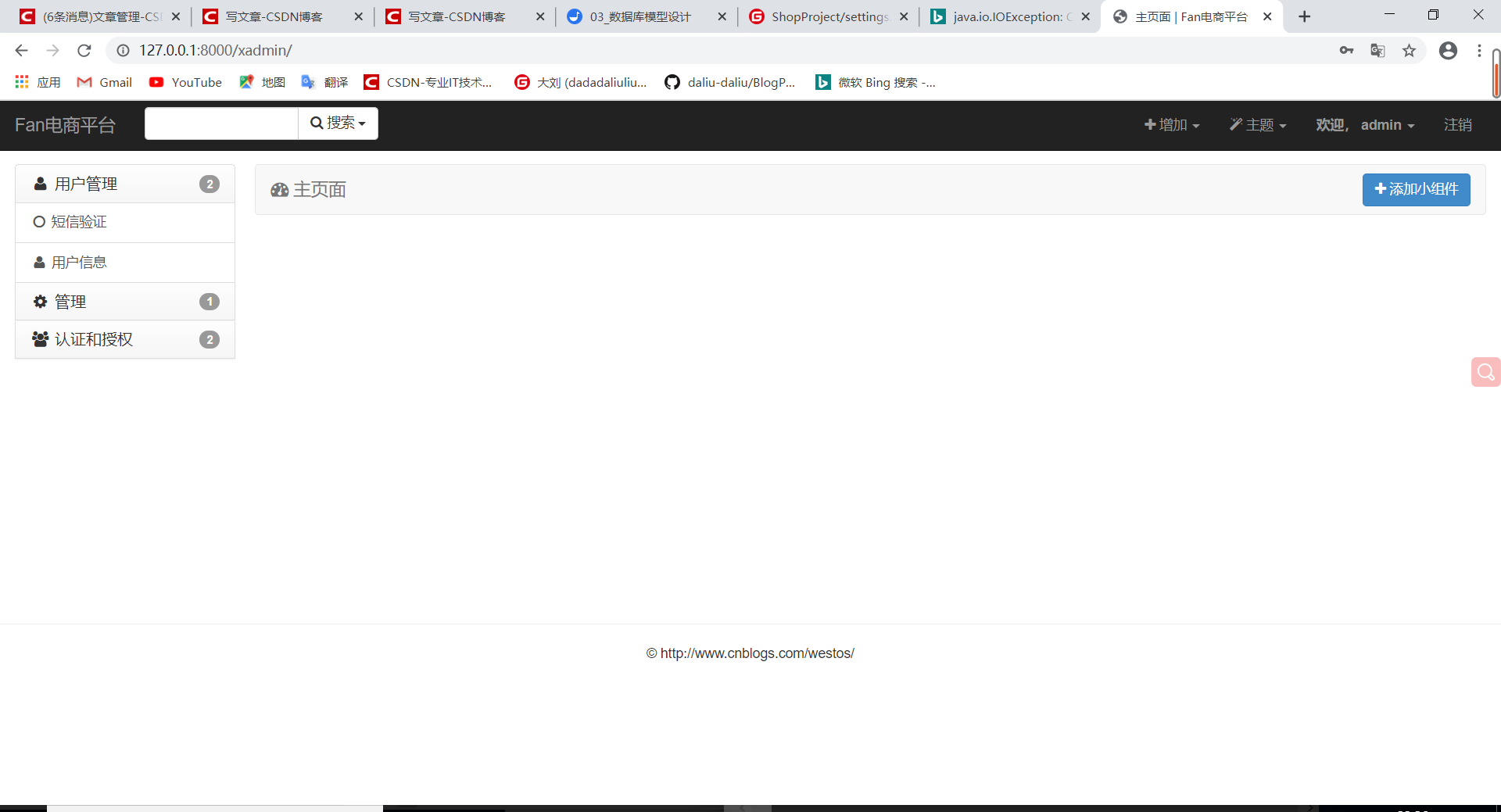The width and height of the screenshot is (1501, 812).
Task: Go back to the previous page
Action: tap(21, 51)
